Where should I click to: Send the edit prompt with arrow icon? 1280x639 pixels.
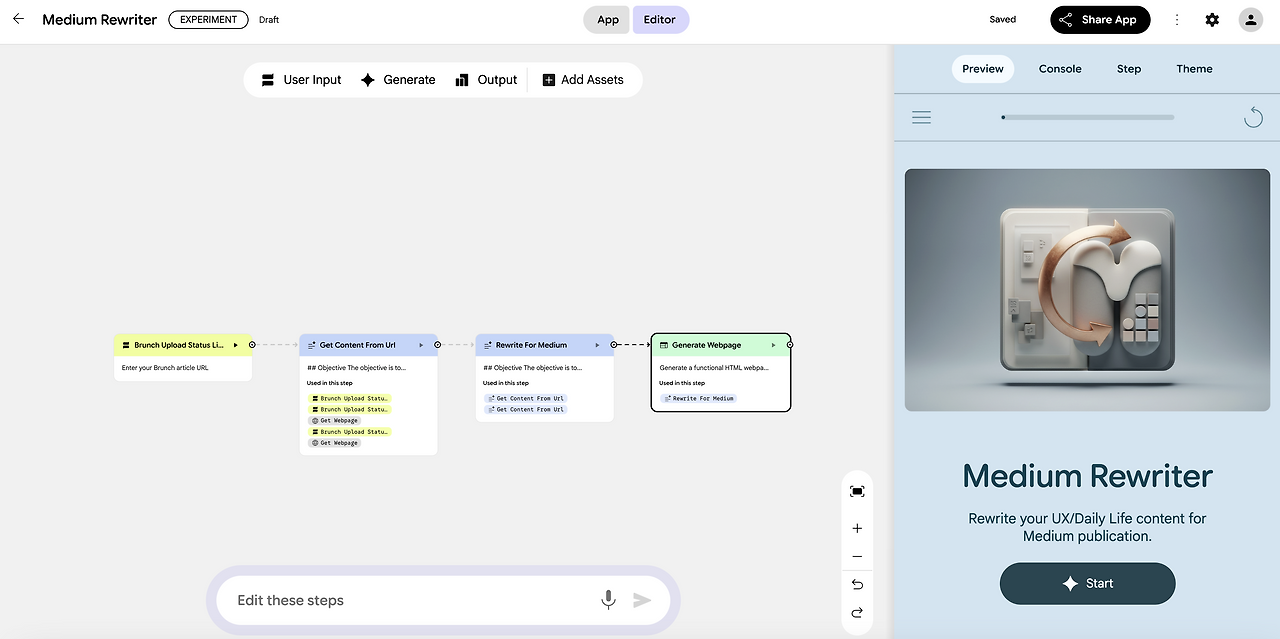642,600
